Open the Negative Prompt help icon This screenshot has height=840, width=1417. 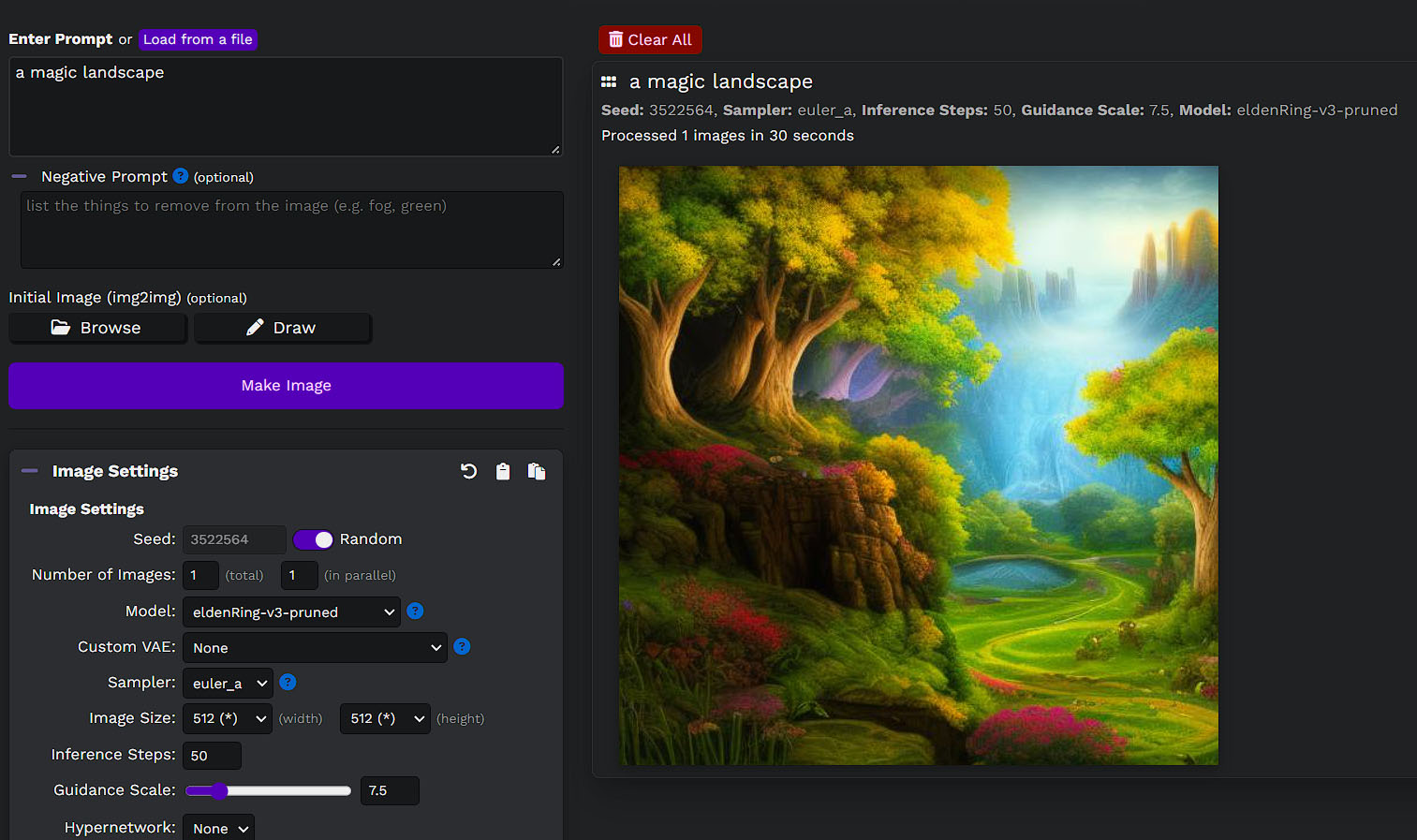click(x=181, y=176)
